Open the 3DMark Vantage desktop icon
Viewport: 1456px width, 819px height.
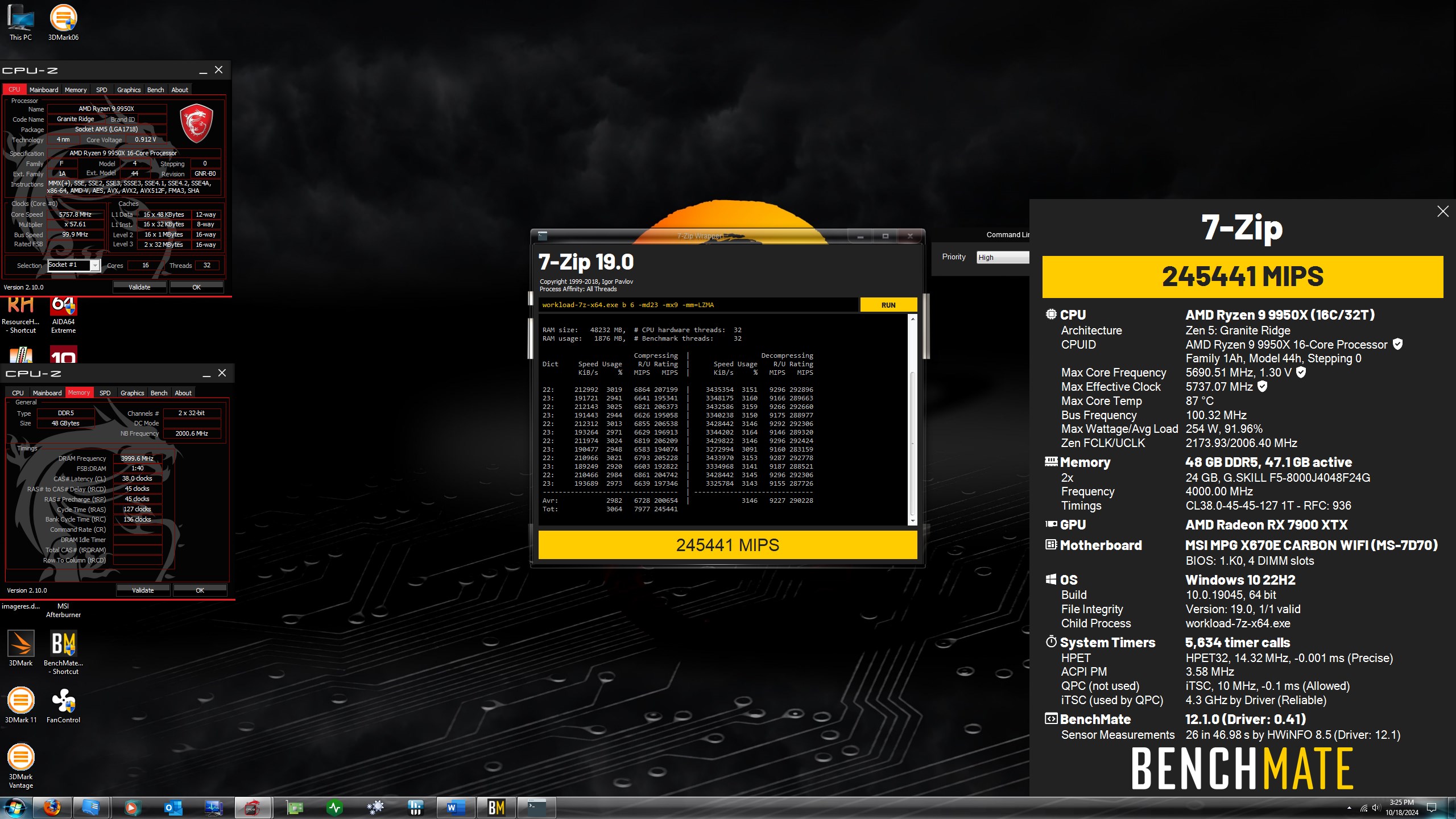21,766
